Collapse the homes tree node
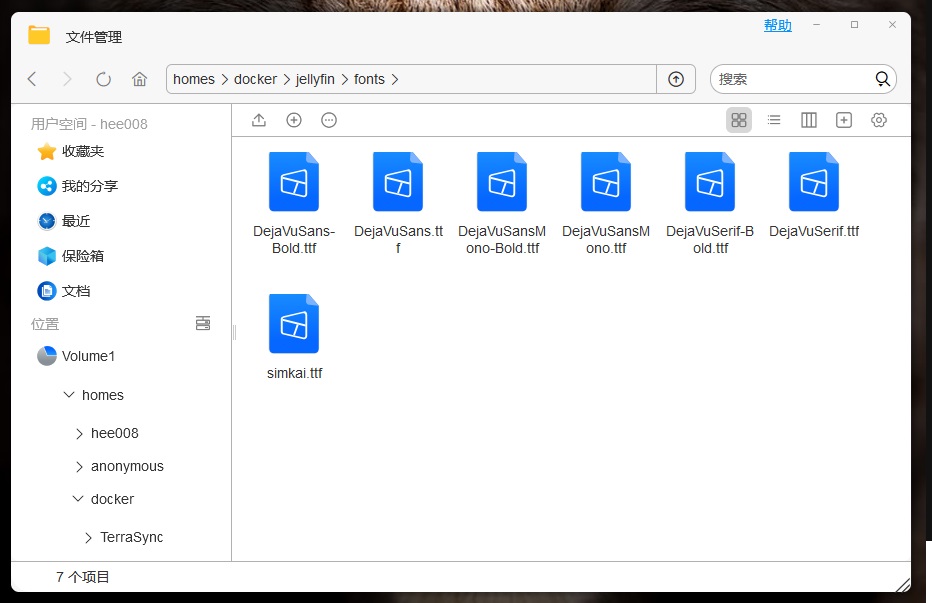 pyautogui.click(x=69, y=395)
